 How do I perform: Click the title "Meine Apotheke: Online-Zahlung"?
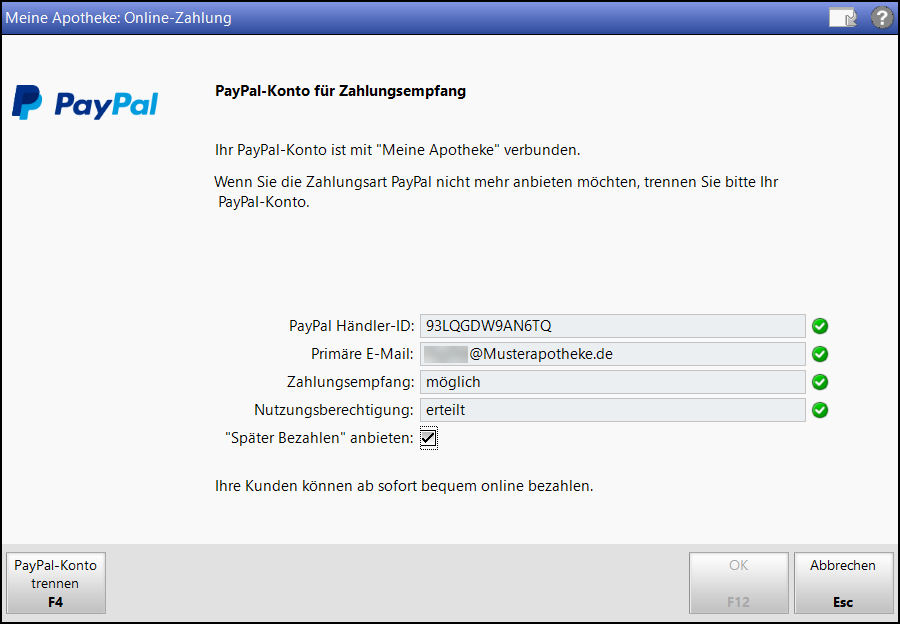pyautogui.click(x=118, y=18)
